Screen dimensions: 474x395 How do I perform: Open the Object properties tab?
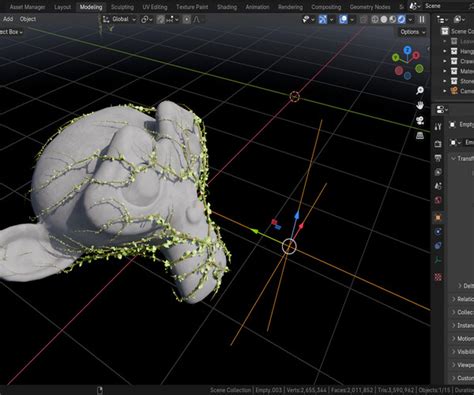438,217
